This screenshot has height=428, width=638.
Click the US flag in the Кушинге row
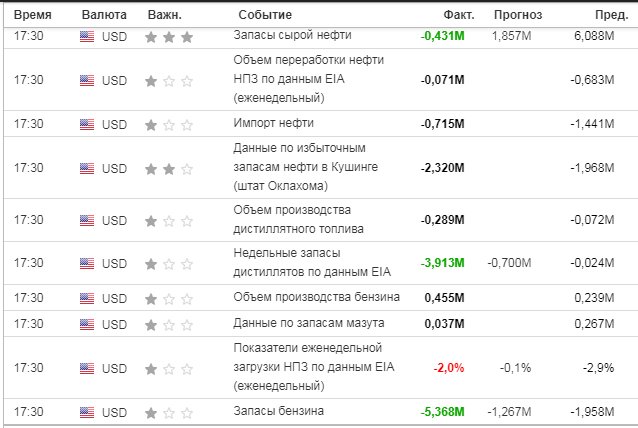pos(87,168)
